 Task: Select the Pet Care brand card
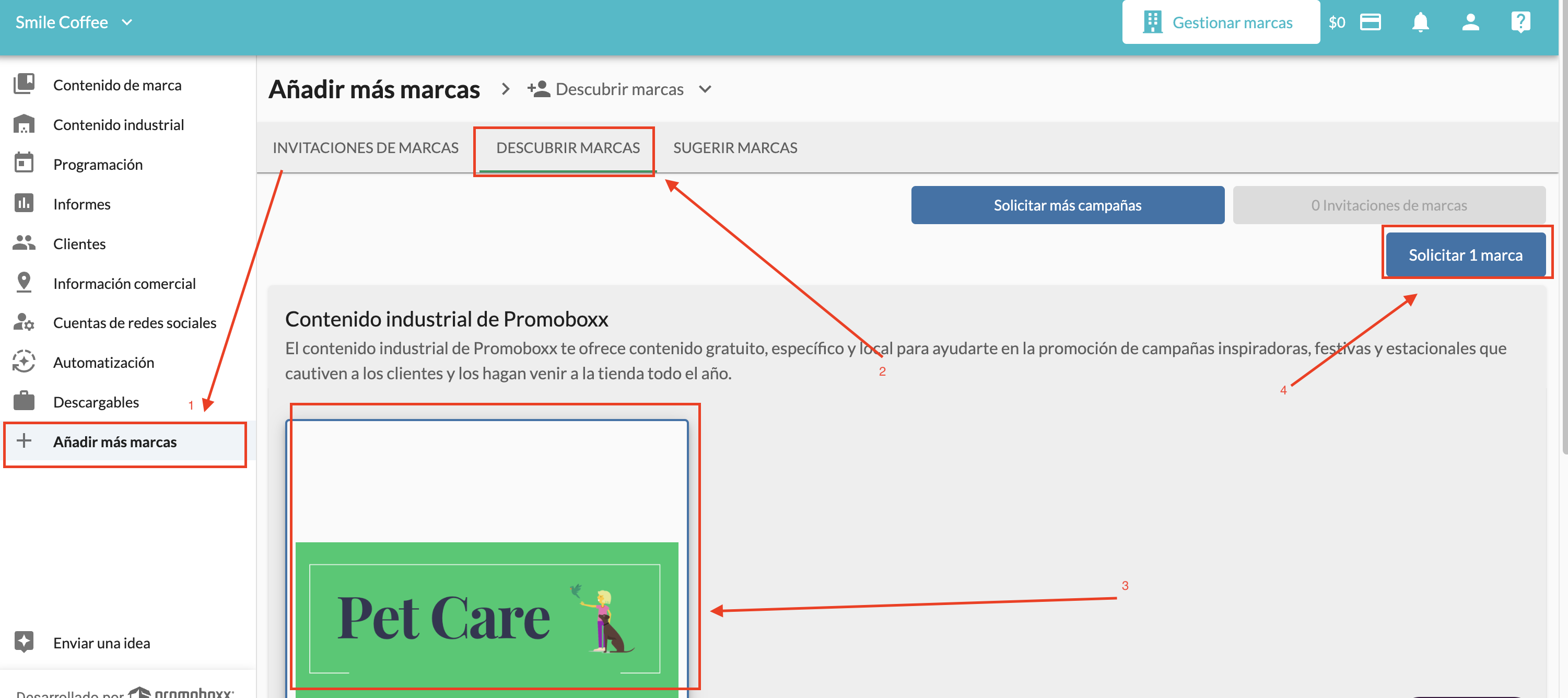point(487,558)
